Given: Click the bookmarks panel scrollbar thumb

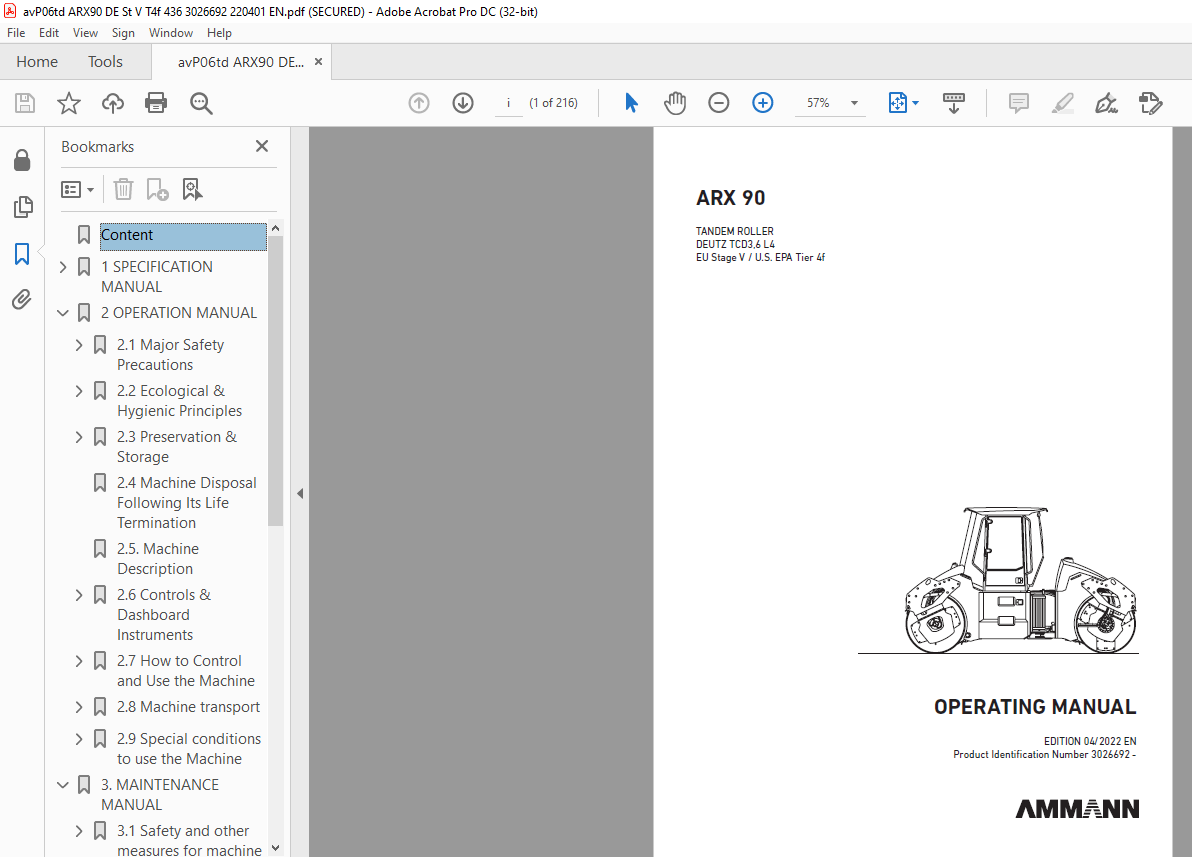Looking at the screenshot, I should [275, 380].
